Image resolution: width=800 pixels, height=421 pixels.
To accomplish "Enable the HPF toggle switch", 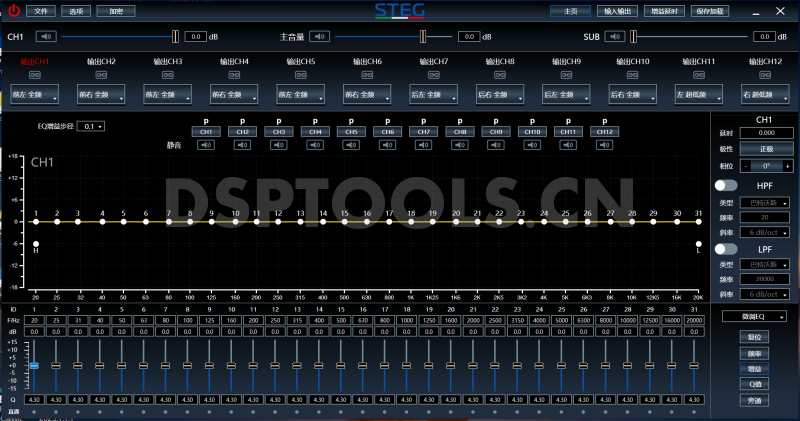I will click(x=726, y=186).
